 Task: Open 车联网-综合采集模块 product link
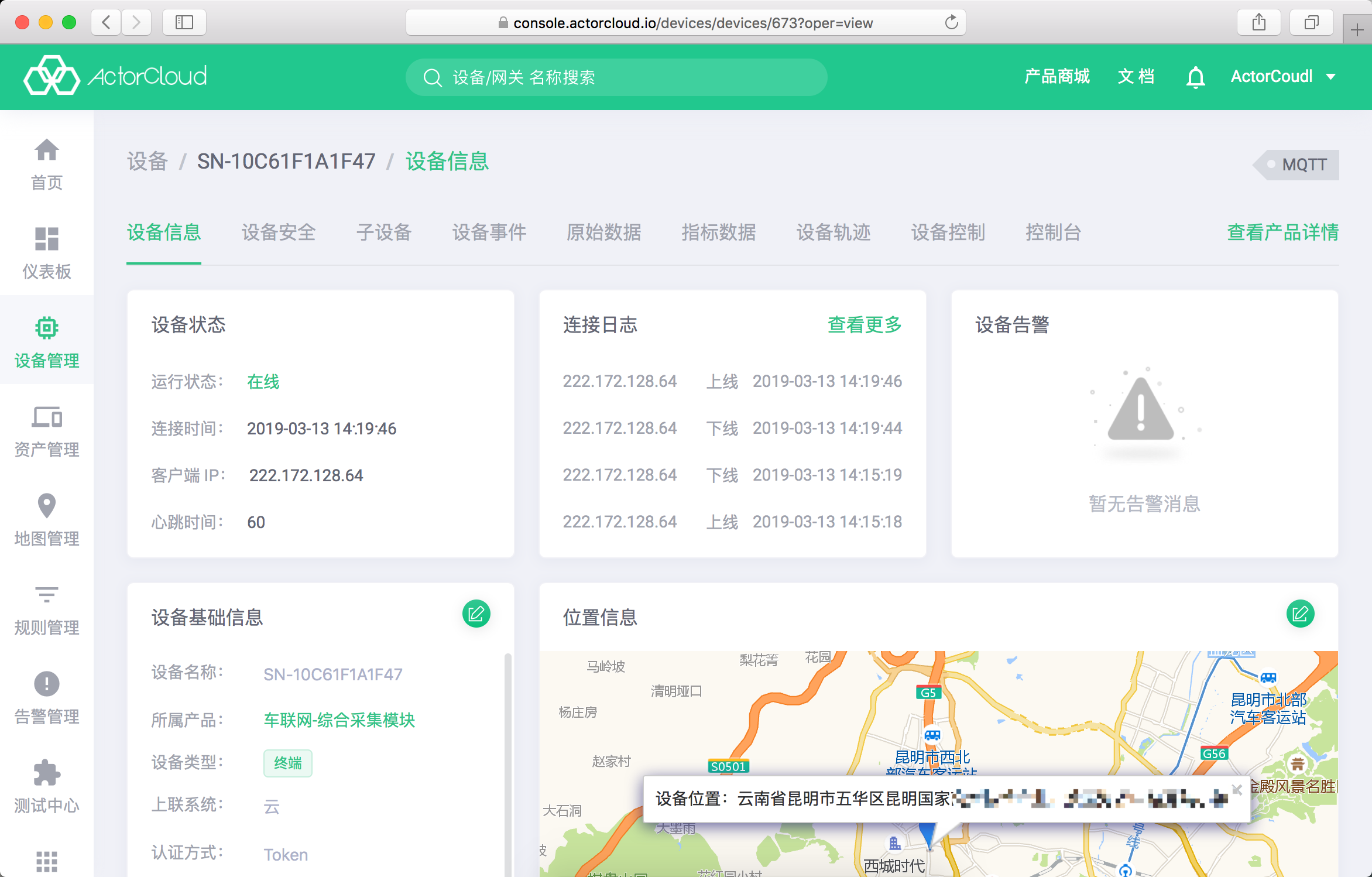coord(339,720)
